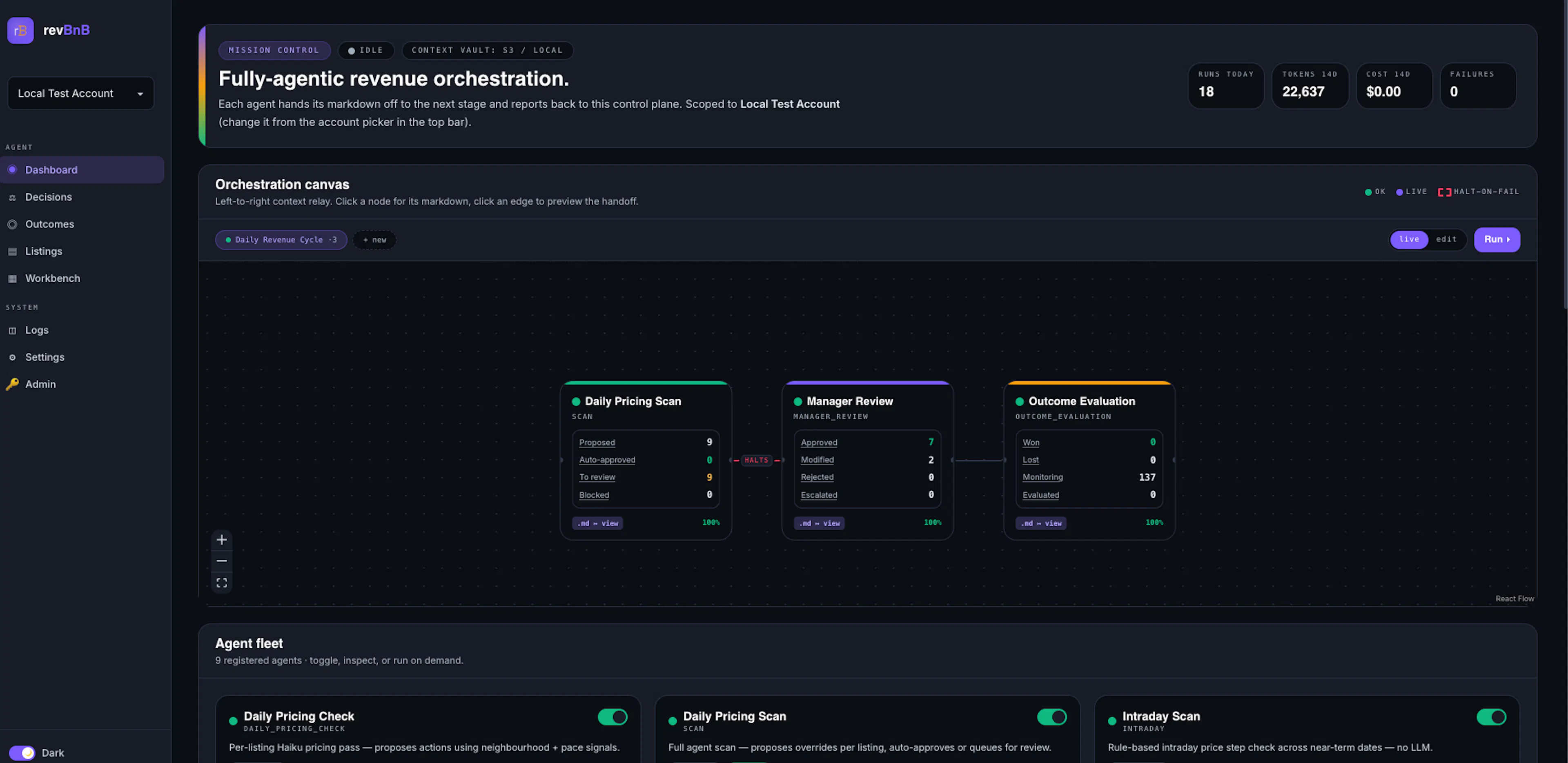This screenshot has height=763, width=1568.
Task: Fit canvas view with the fit-view icon
Action: pos(222,583)
